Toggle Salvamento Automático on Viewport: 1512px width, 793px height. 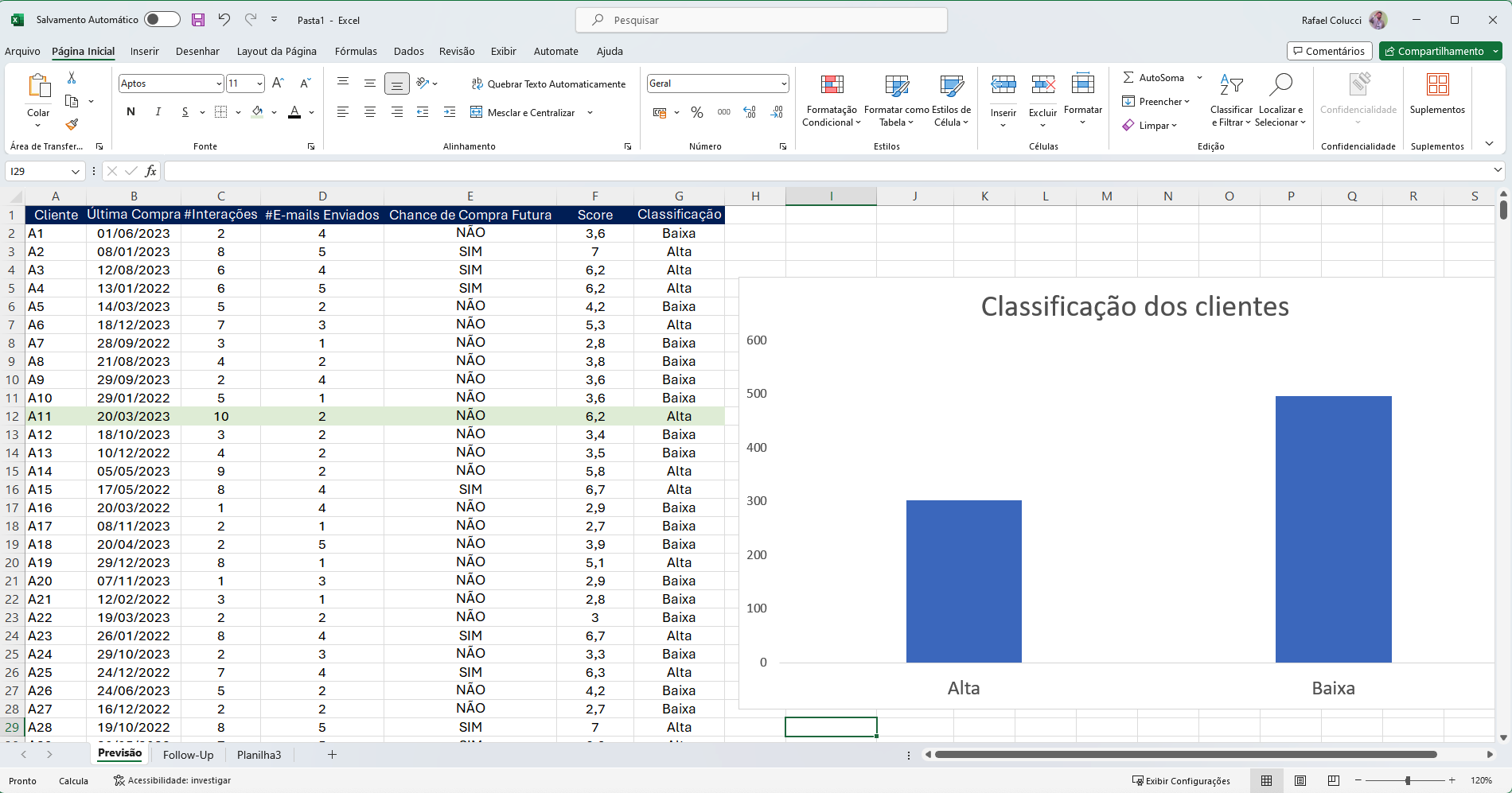click(x=162, y=18)
